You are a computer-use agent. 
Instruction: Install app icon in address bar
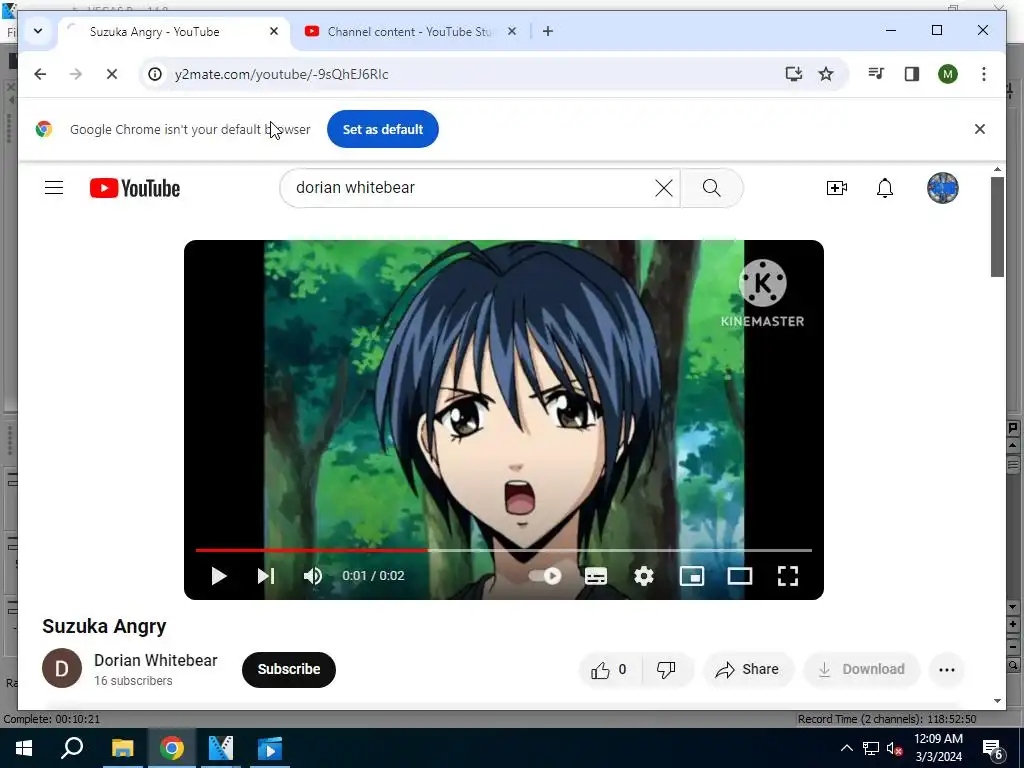point(793,74)
